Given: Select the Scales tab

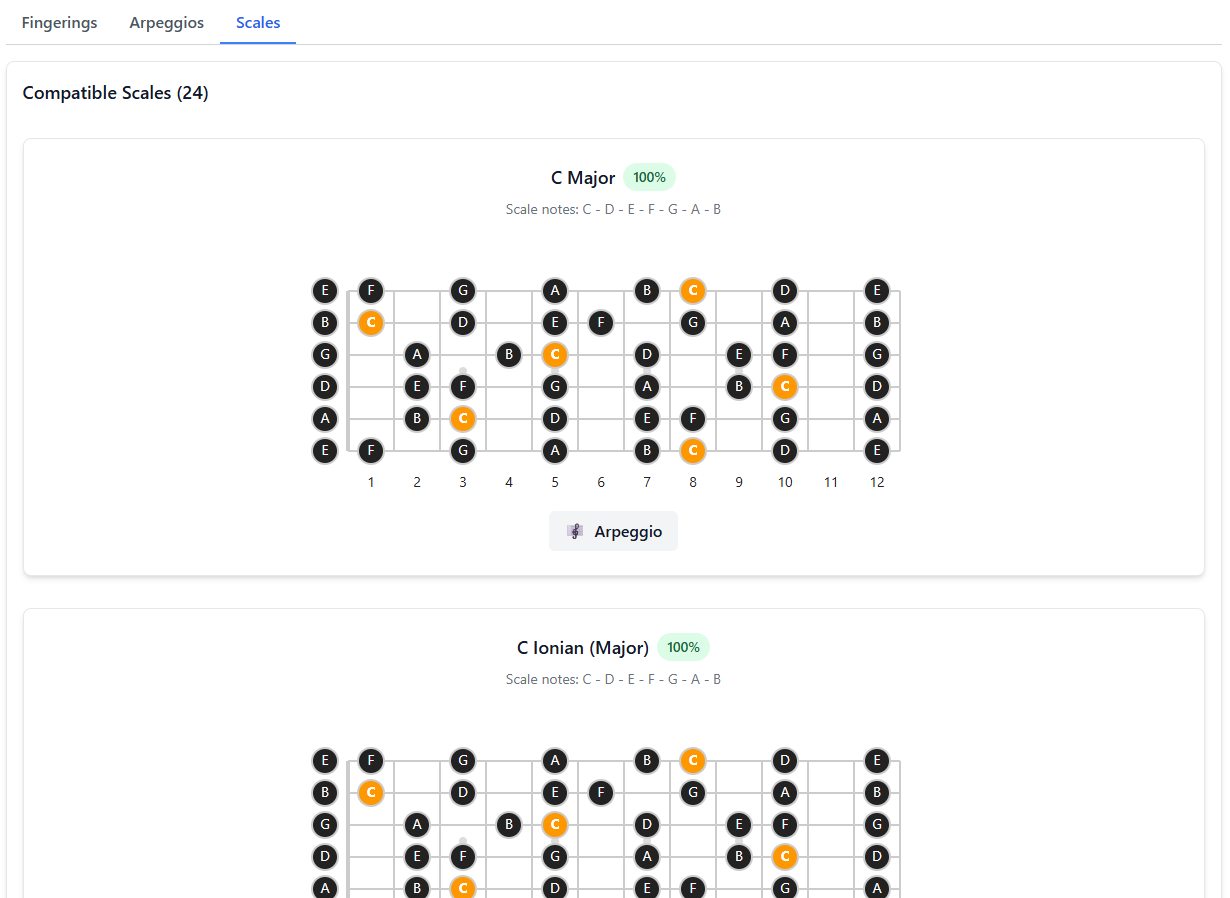Looking at the screenshot, I should (258, 23).
